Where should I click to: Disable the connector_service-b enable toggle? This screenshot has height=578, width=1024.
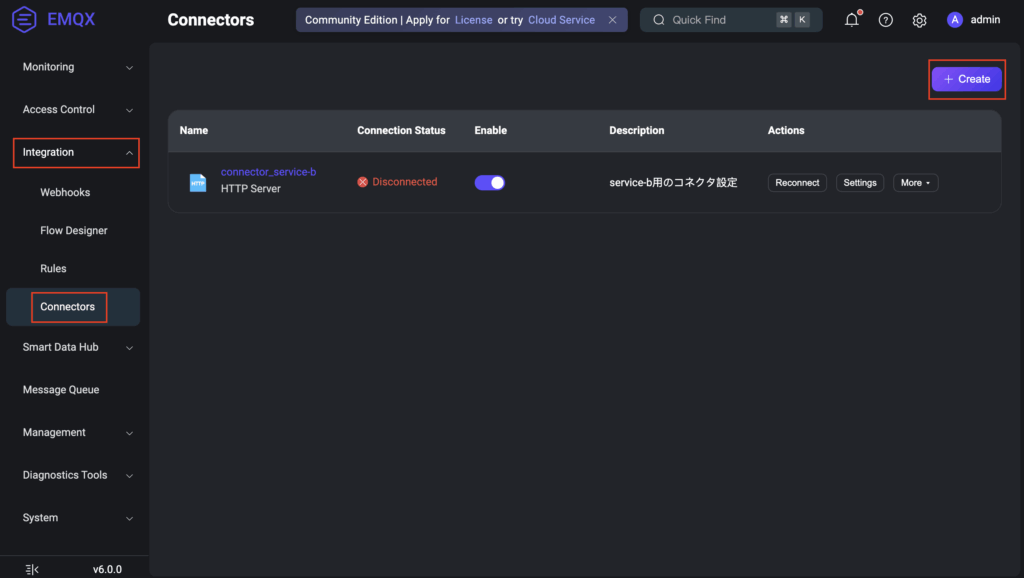click(489, 183)
